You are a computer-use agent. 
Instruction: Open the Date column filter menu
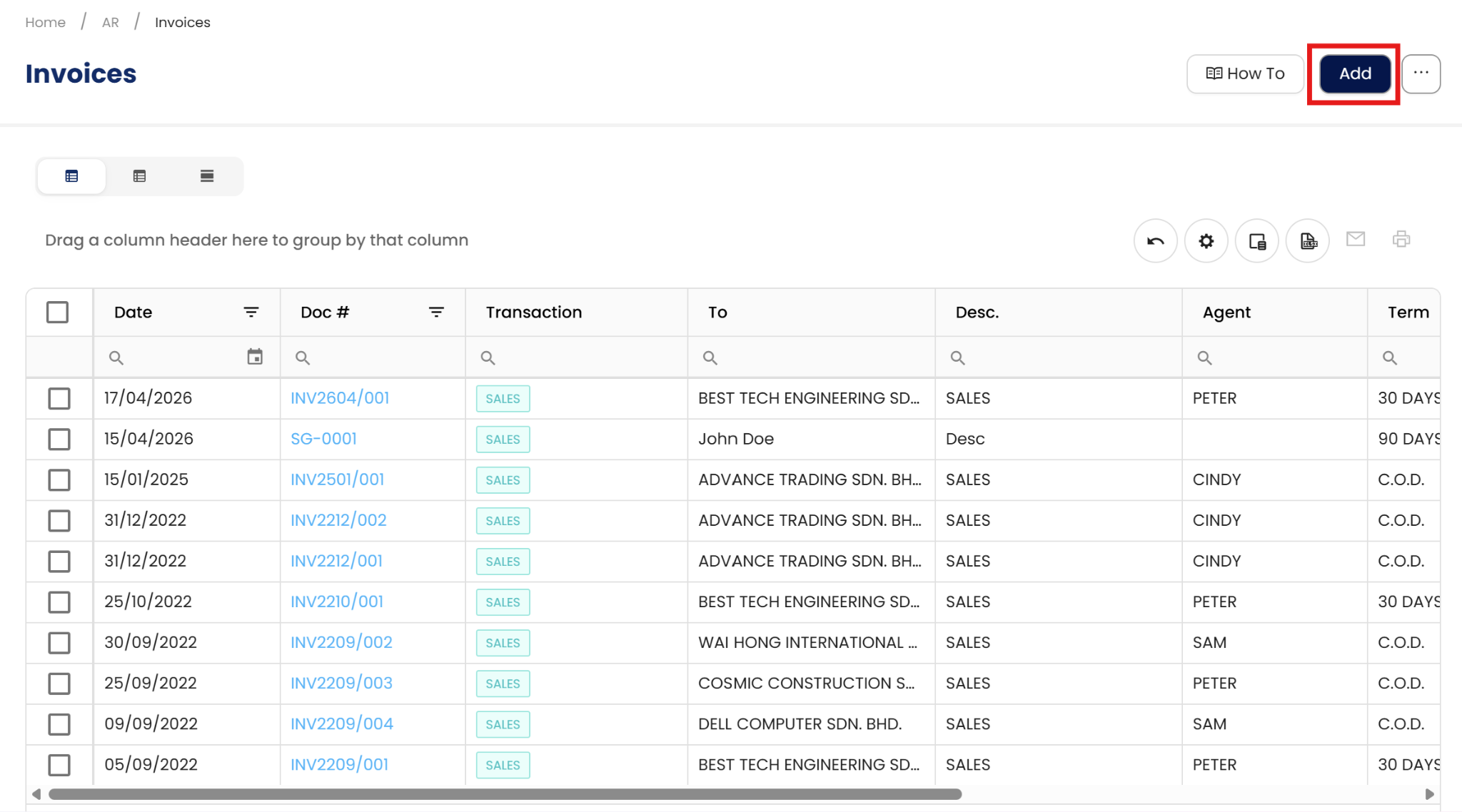pyautogui.click(x=251, y=313)
